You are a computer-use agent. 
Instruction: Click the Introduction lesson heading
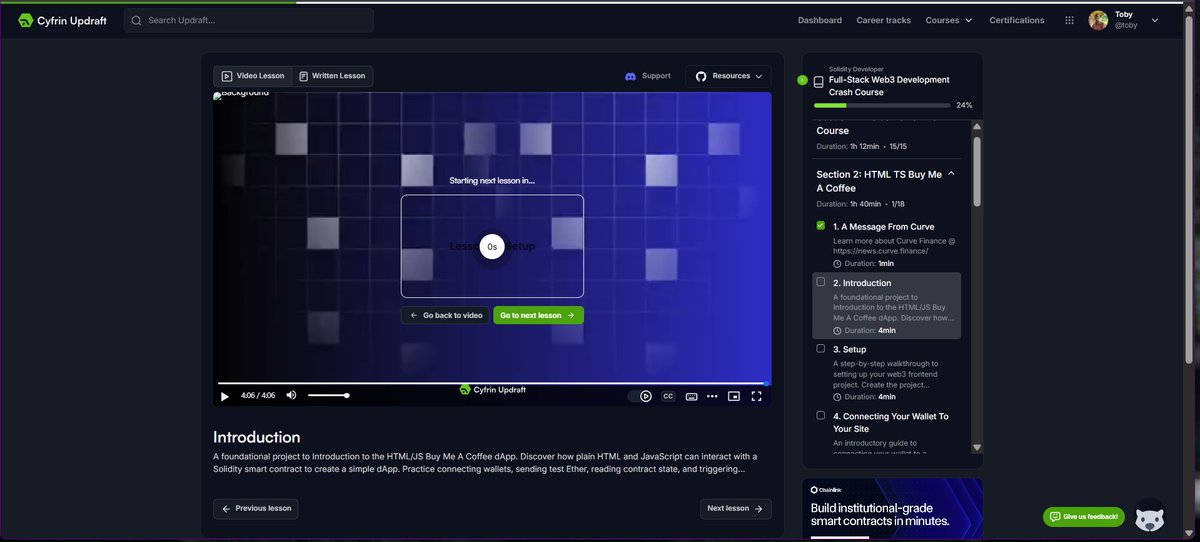coord(256,437)
